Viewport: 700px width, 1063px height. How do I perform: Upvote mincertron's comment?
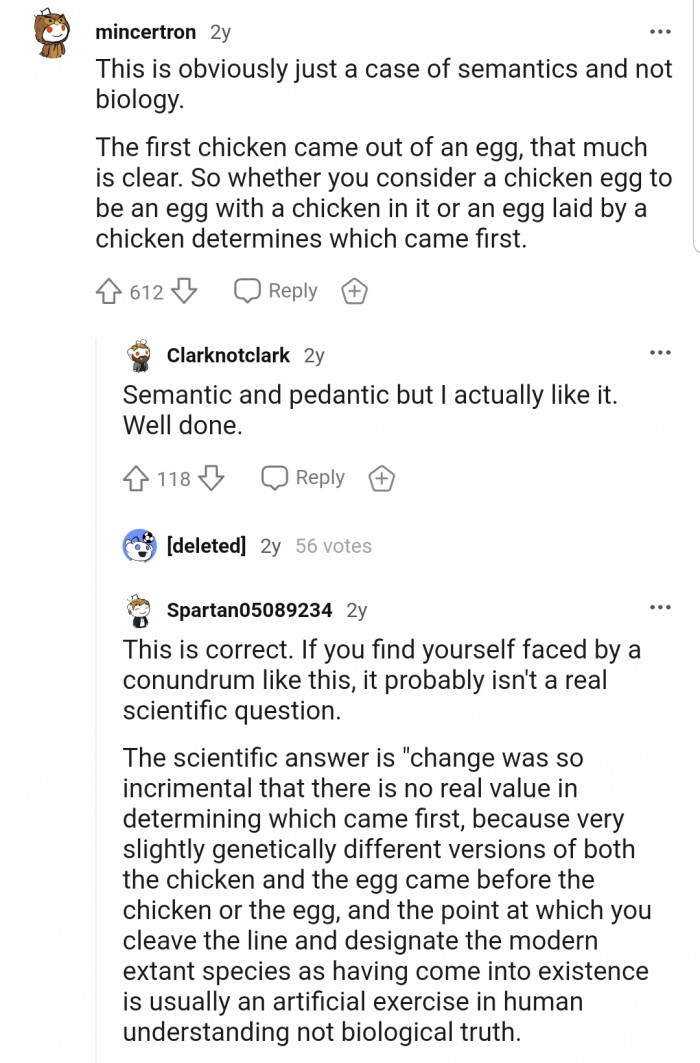point(109,291)
